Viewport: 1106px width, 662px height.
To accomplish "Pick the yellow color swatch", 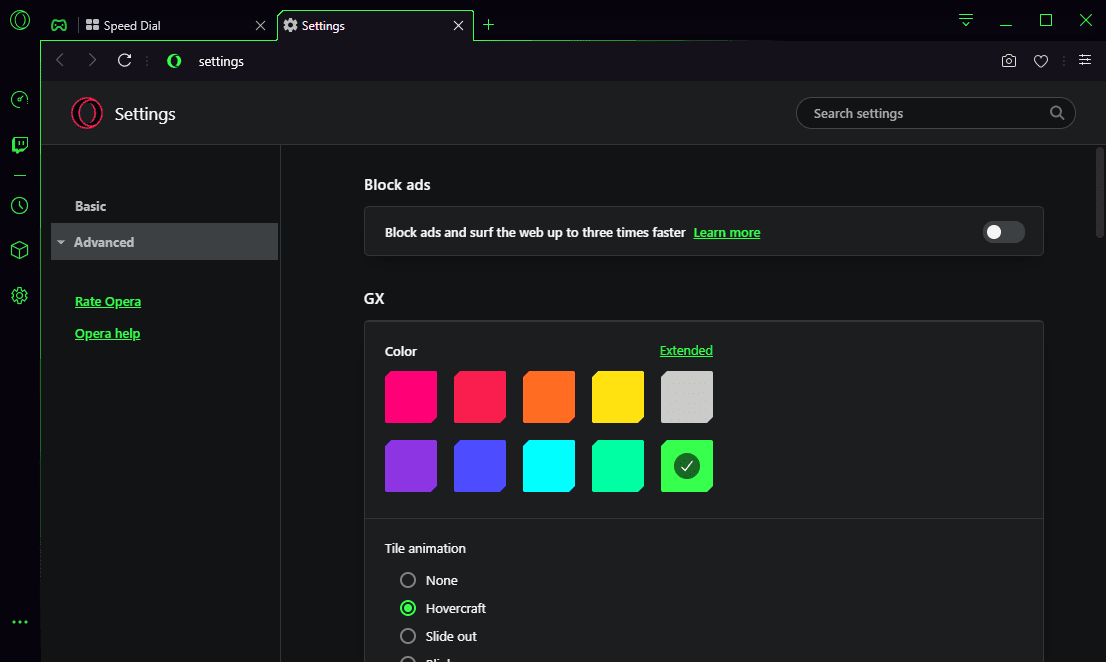I will pyautogui.click(x=618, y=397).
